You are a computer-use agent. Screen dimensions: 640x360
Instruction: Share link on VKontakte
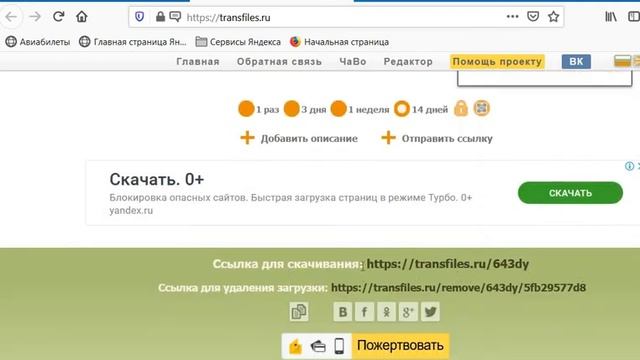[x=343, y=312]
